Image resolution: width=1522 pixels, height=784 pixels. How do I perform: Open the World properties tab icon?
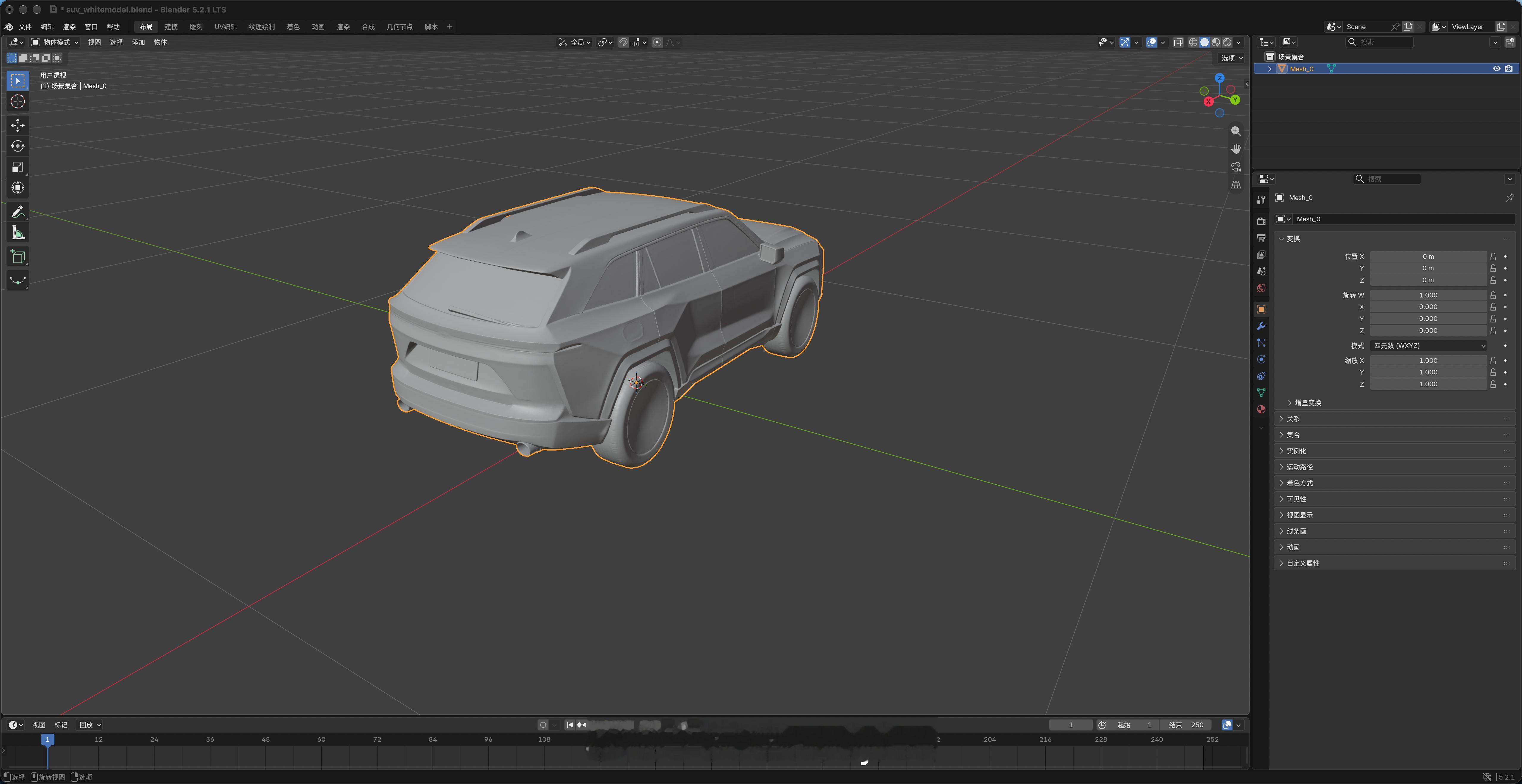point(1261,288)
